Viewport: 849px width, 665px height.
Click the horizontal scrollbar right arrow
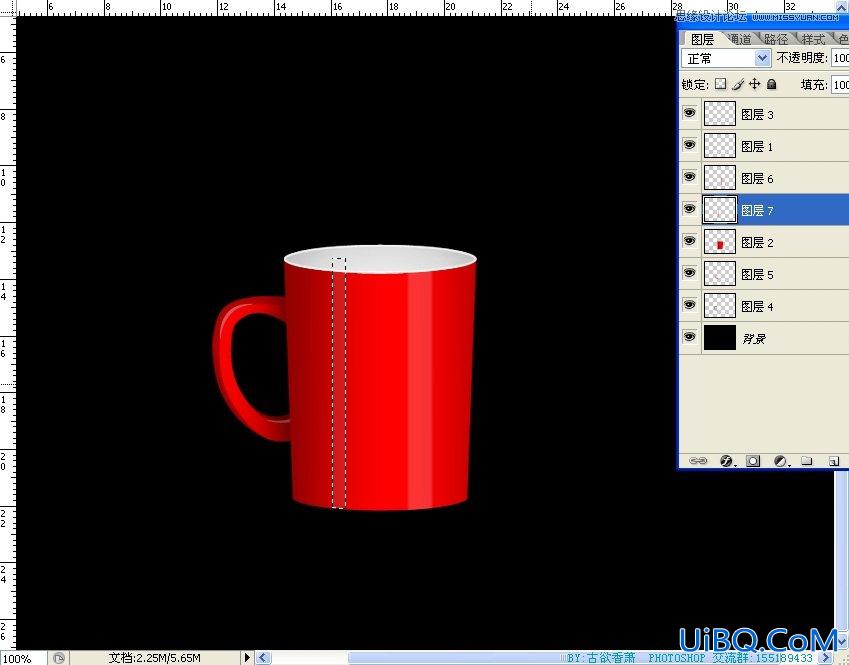click(827, 658)
